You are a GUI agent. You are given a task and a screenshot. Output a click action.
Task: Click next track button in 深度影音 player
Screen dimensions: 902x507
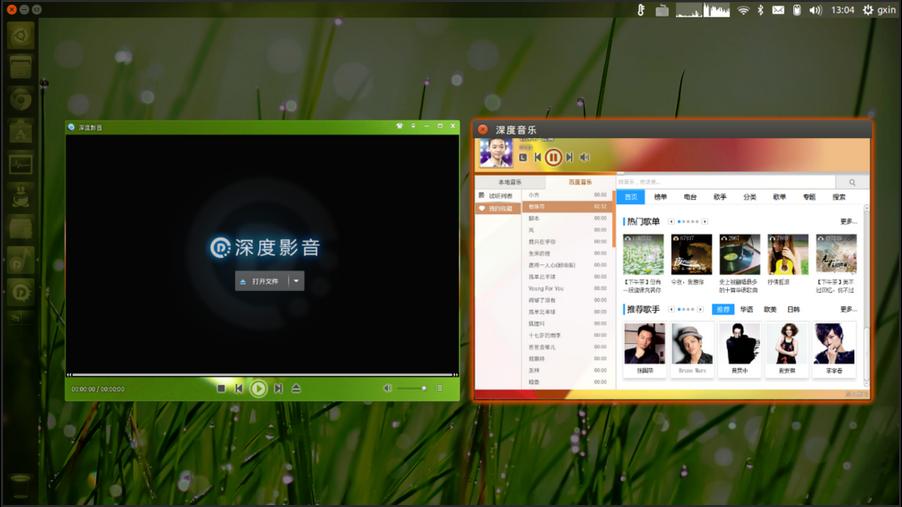pos(278,388)
